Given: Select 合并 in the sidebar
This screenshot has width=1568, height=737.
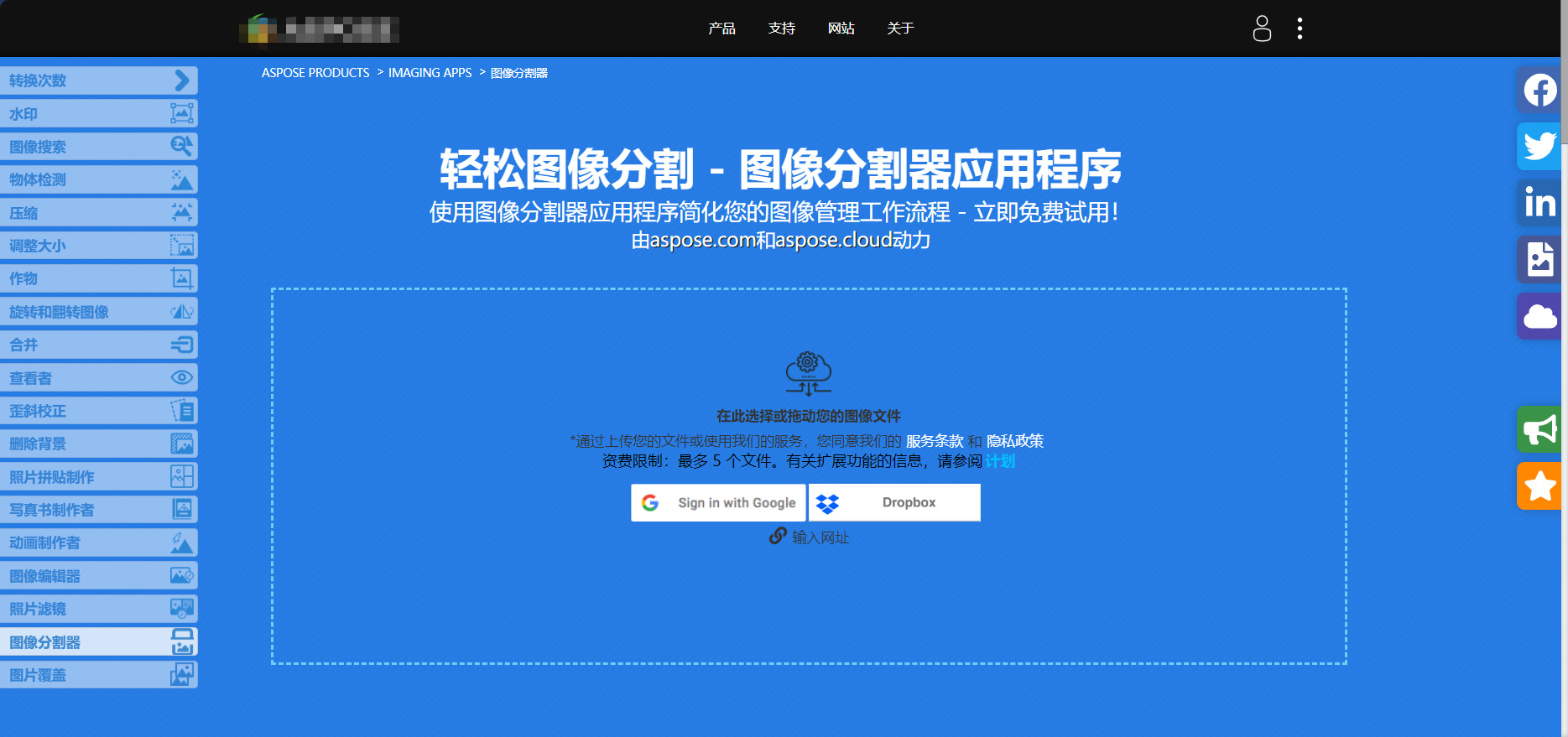Looking at the screenshot, I should [x=99, y=345].
